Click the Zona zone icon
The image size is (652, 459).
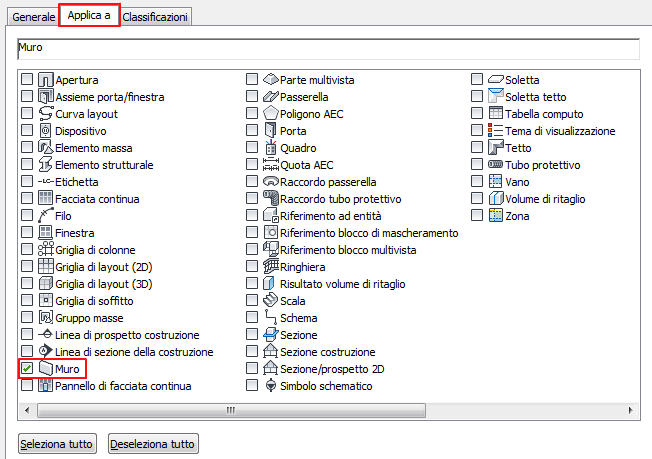(495, 216)
